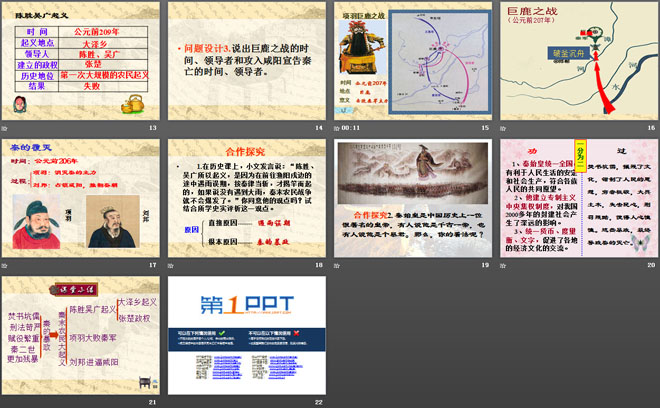
Task: Click slide number 20 label
Action: click(651, 265)
